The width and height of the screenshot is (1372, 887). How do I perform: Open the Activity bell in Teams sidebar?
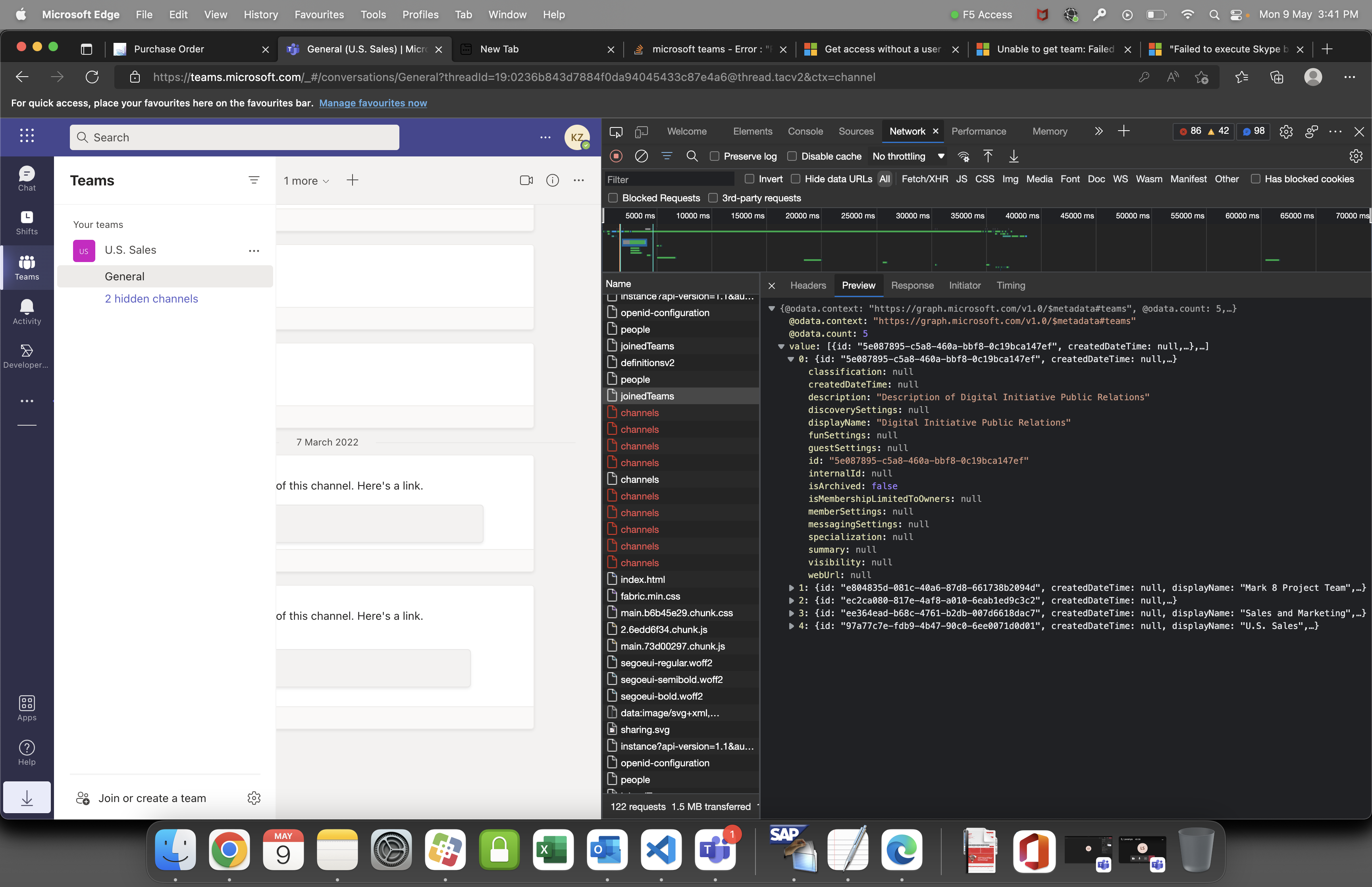point(27,312)
